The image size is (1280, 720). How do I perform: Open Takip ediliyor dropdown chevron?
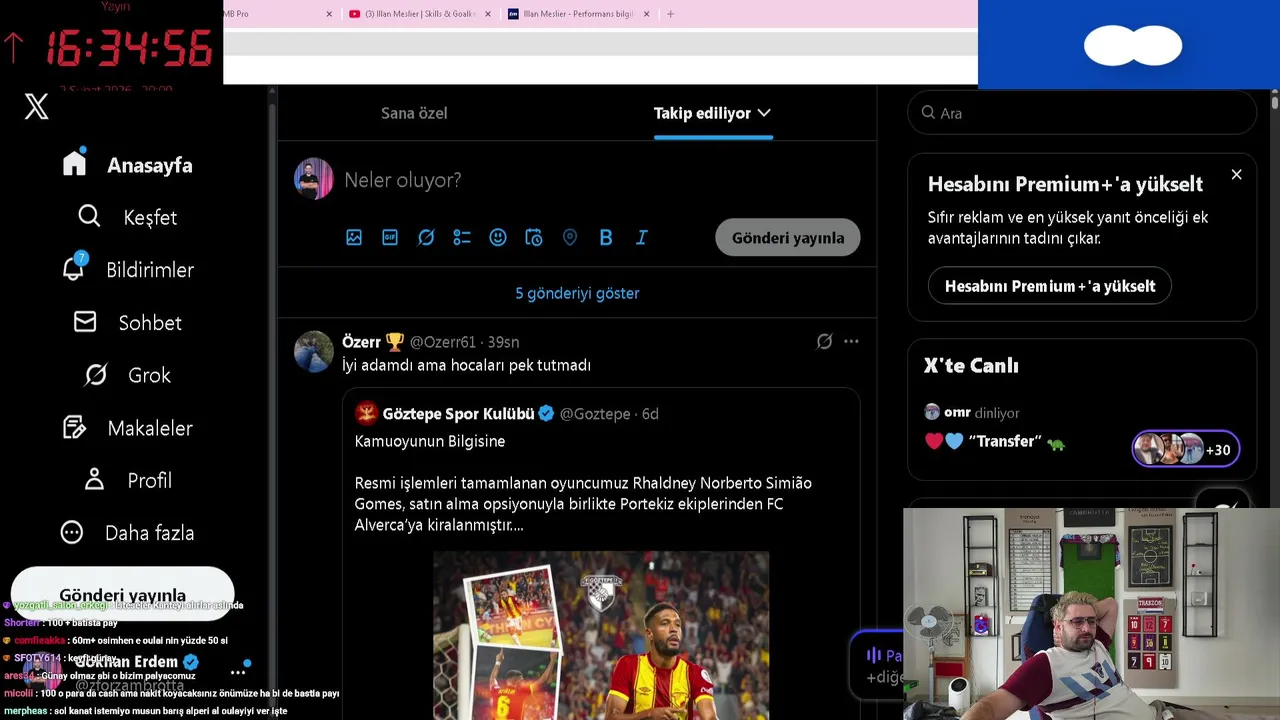pyautogui.click(x=764, y=113)
